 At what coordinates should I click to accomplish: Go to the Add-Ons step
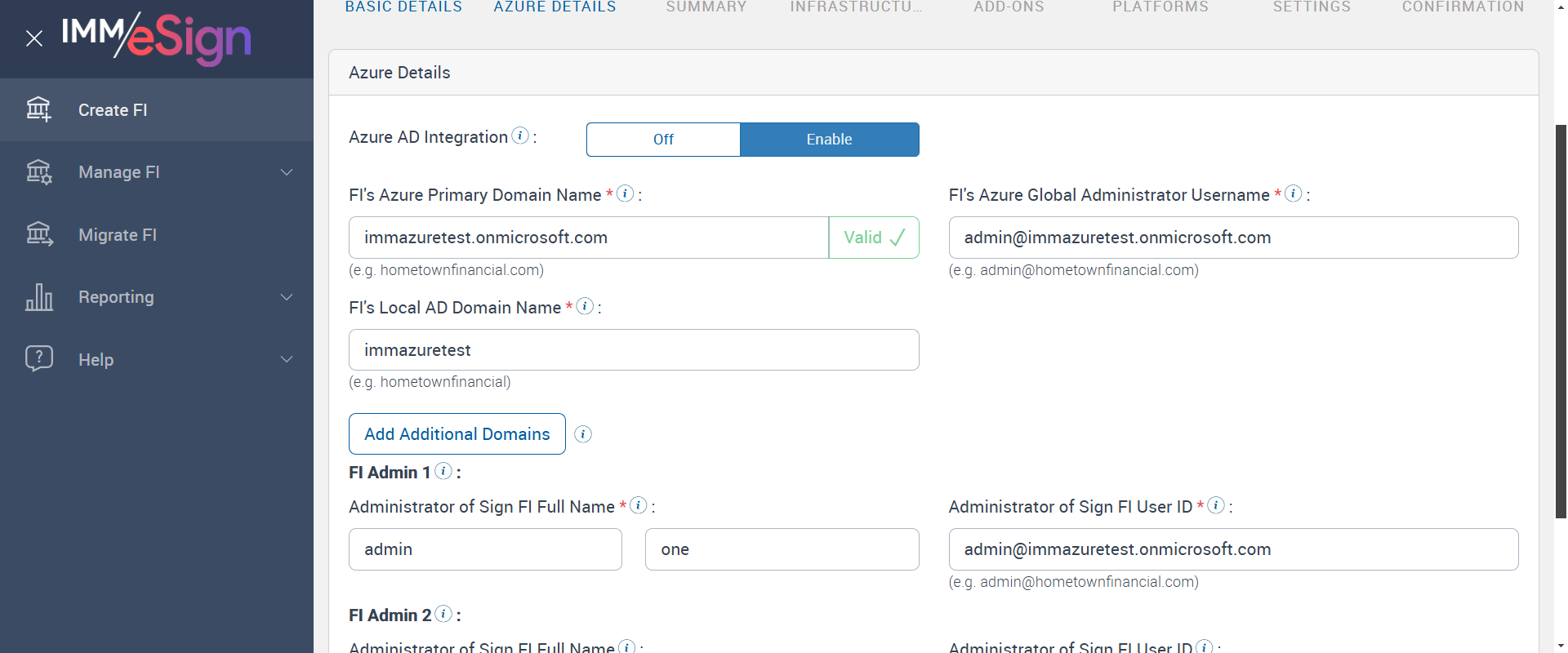pyautogui.click(x=1009, y=7)
